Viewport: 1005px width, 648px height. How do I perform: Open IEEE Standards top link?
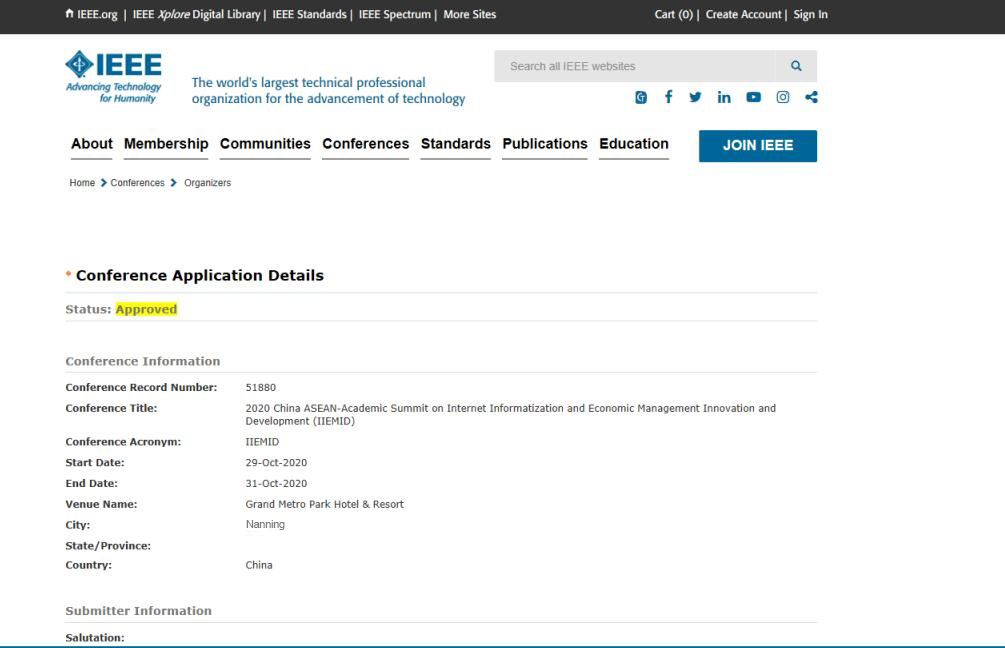tap(309, 14)
